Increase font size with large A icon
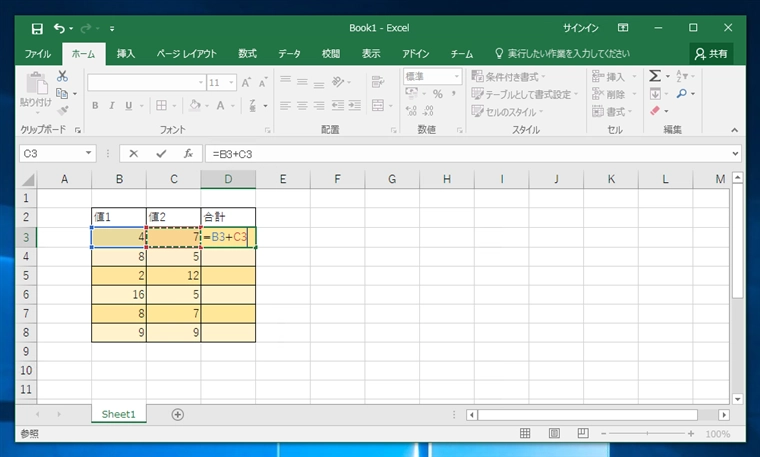 tap(246, 83)
